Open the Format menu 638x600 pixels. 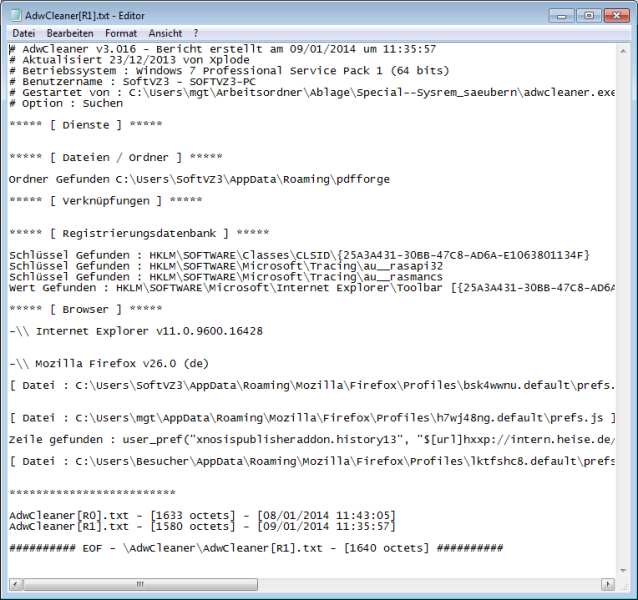coord(121,33)
